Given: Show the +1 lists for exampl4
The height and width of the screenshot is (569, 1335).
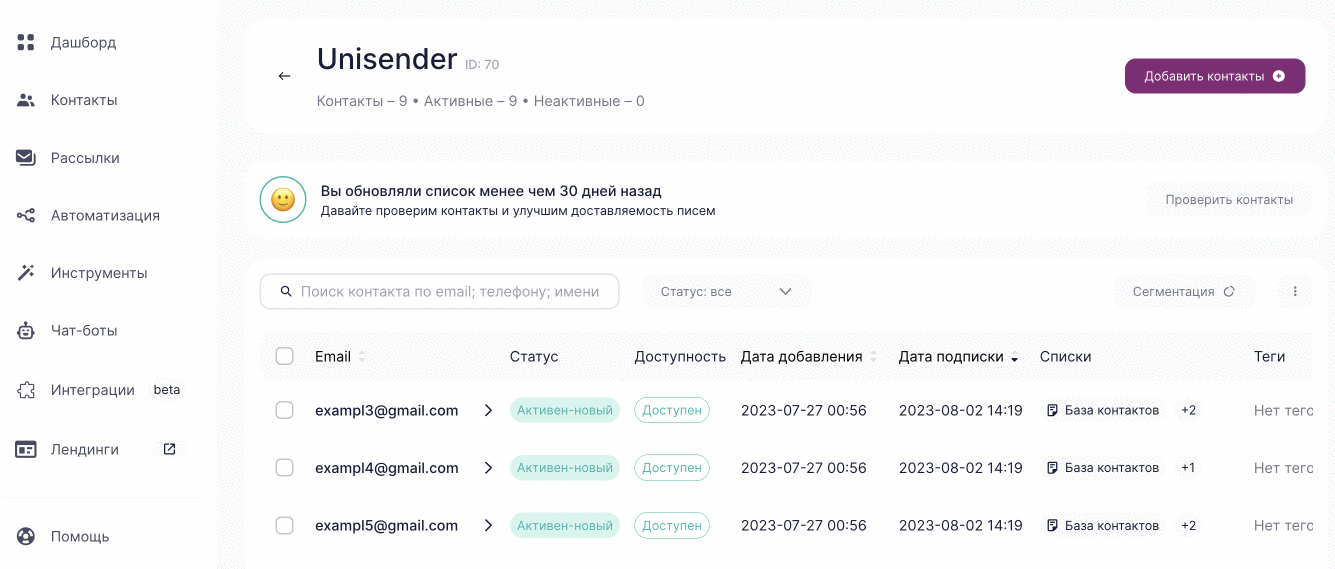Looking at the screenshot, I should [x=1188, y=467].
